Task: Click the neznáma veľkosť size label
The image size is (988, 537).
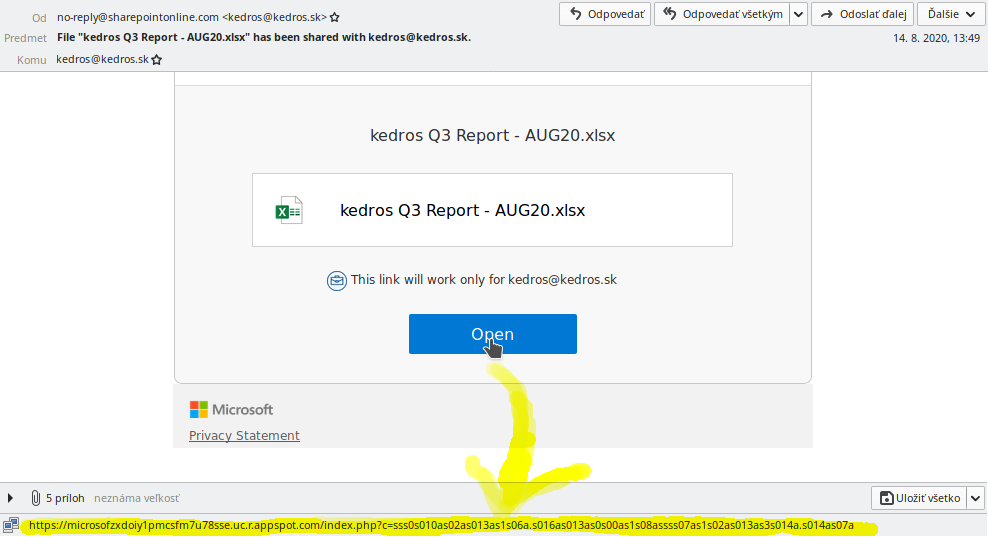Action: pos(137,498)
